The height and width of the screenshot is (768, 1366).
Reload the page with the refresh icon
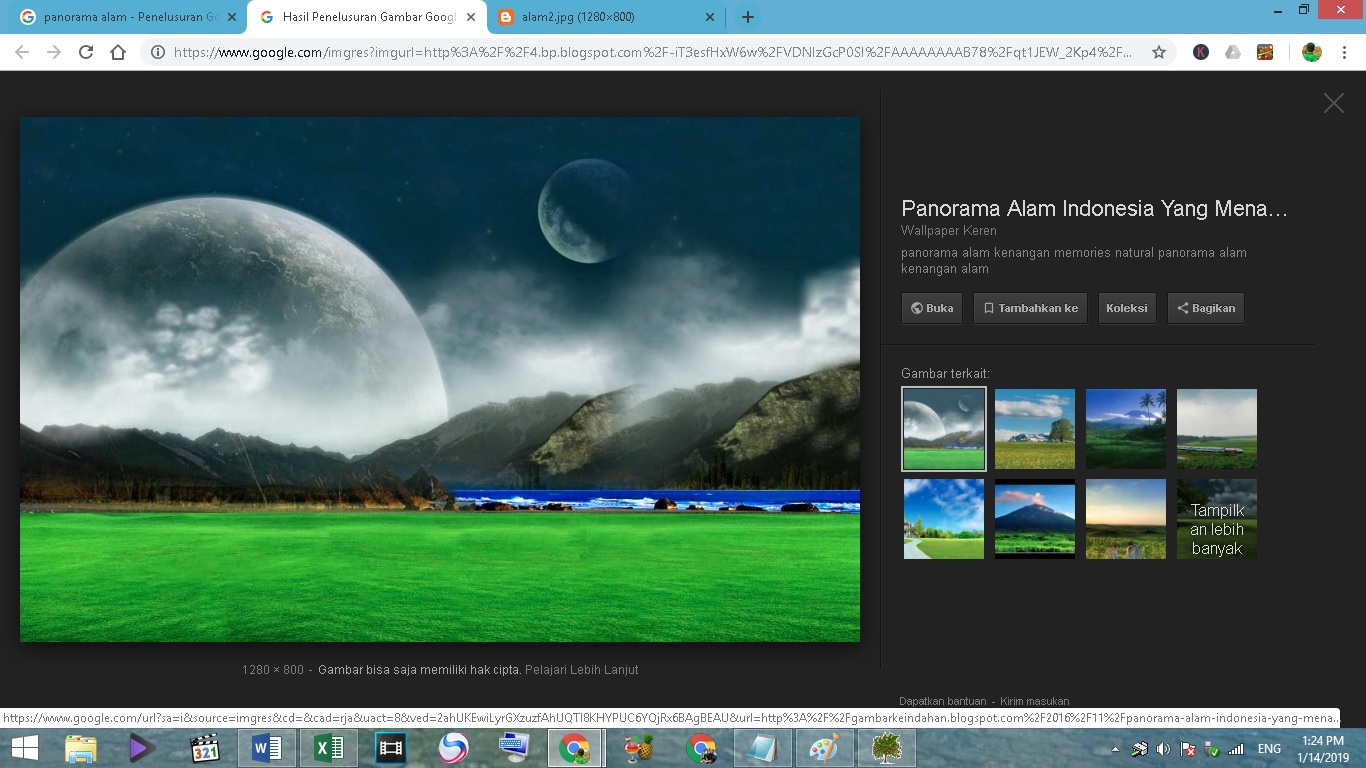[86, 52]
